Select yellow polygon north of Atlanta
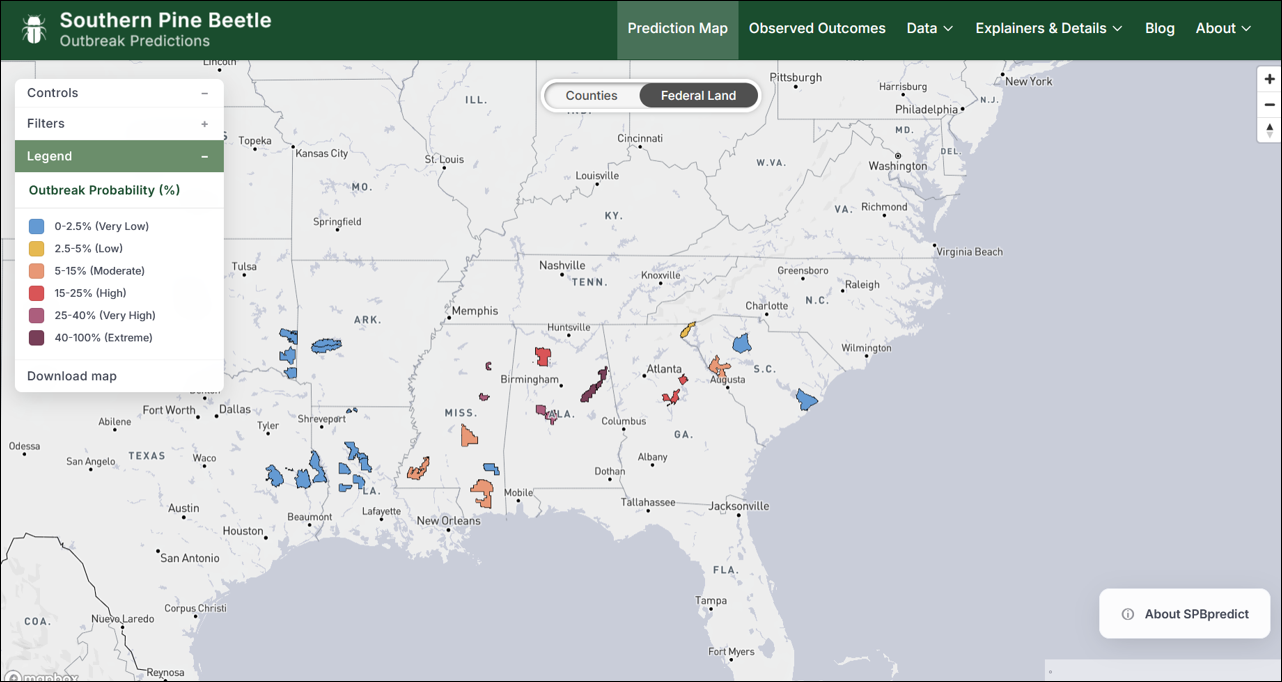Image resolution: width=1282 pixels, height=682 pixels. click(688, 329)
